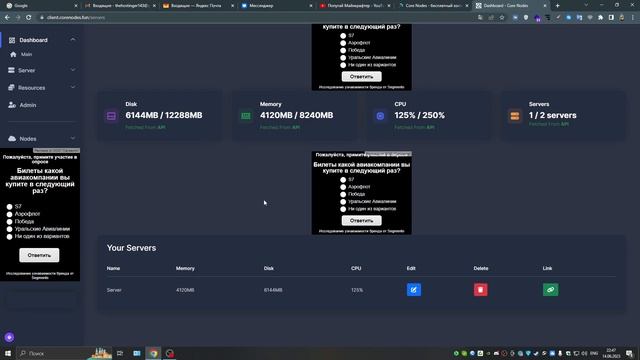Screen dimensions: 640x360
Task: Edit the server with the blue icon
Action: click(414, 290)
